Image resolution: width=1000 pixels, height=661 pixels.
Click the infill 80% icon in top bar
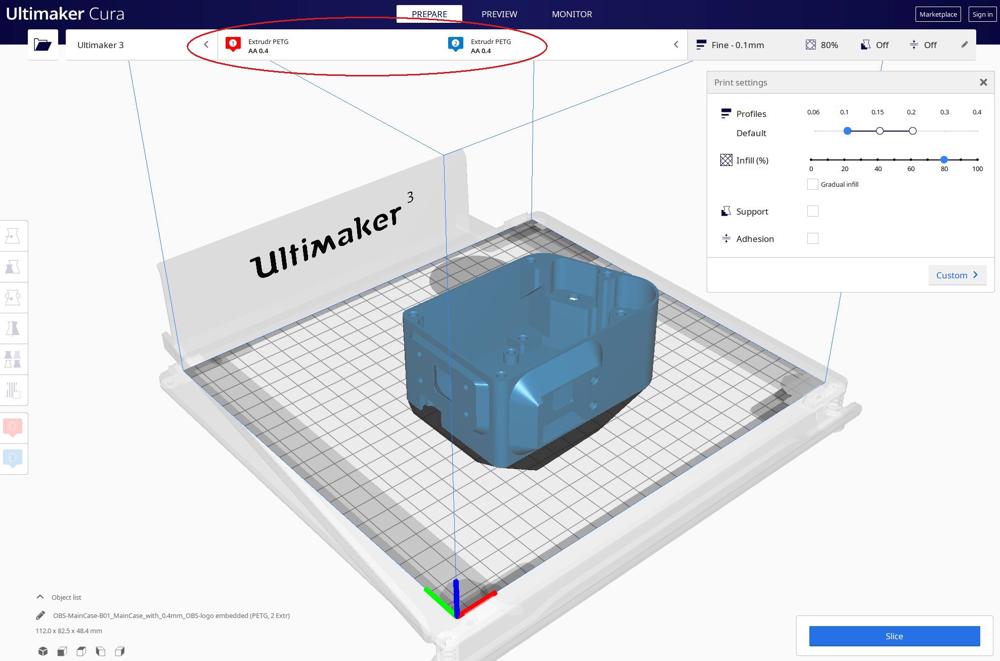[x=811, y=45]
